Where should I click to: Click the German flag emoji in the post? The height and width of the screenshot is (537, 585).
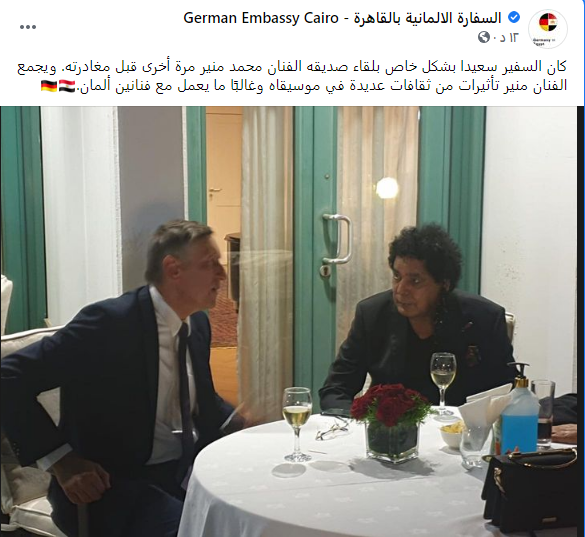click(49, 86)
